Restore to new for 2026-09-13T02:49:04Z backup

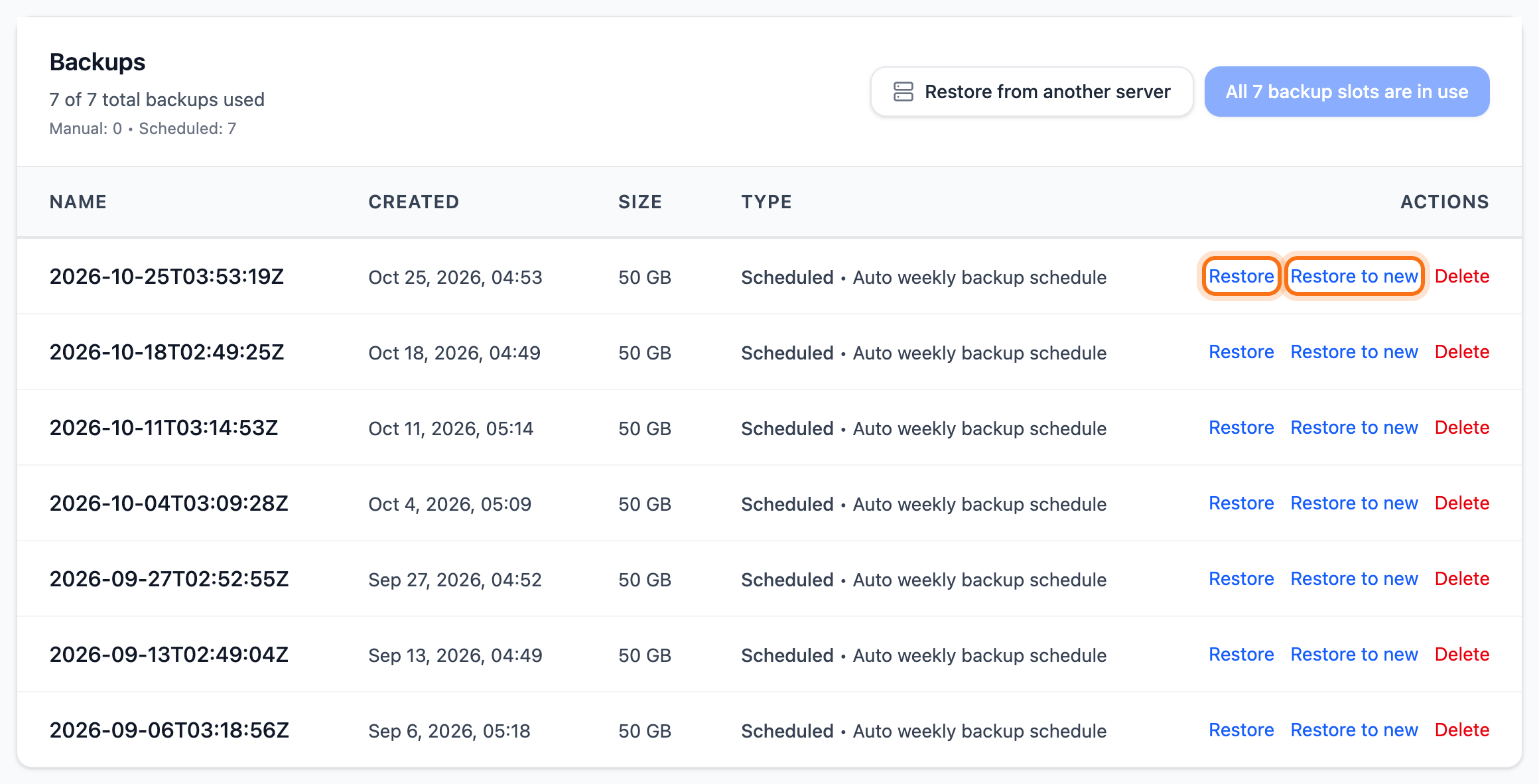point(1354,655)
